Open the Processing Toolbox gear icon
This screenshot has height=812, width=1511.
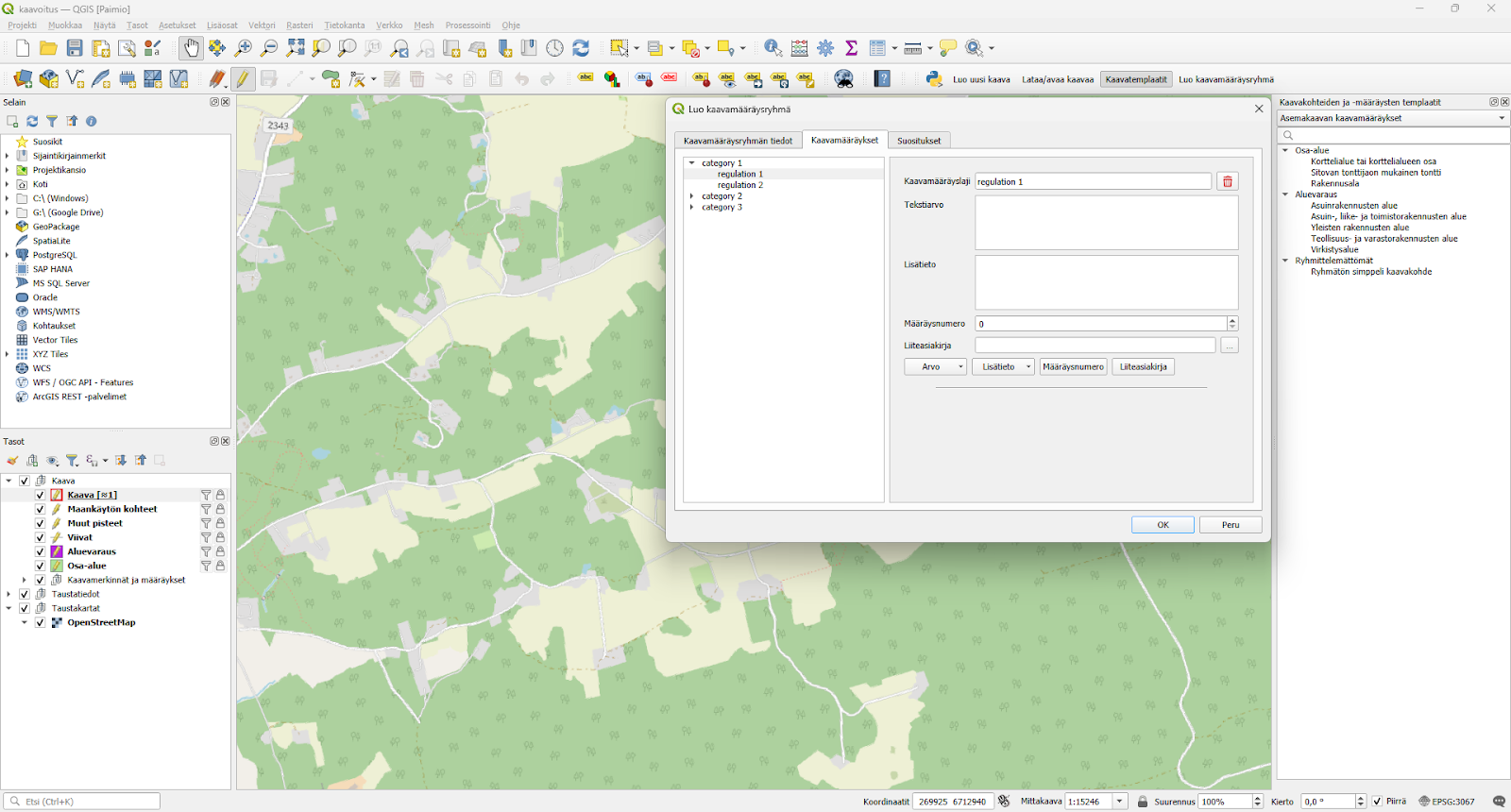point(825,48)
